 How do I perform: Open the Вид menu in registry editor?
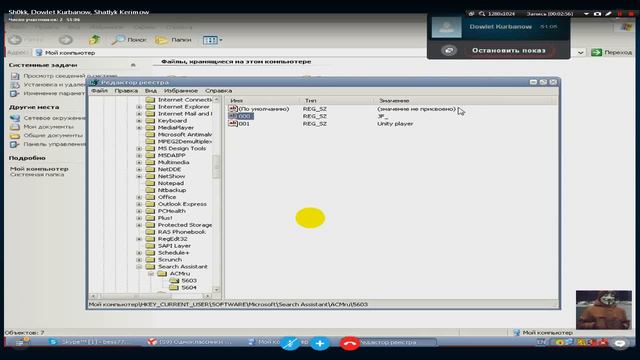coord(151,91)
